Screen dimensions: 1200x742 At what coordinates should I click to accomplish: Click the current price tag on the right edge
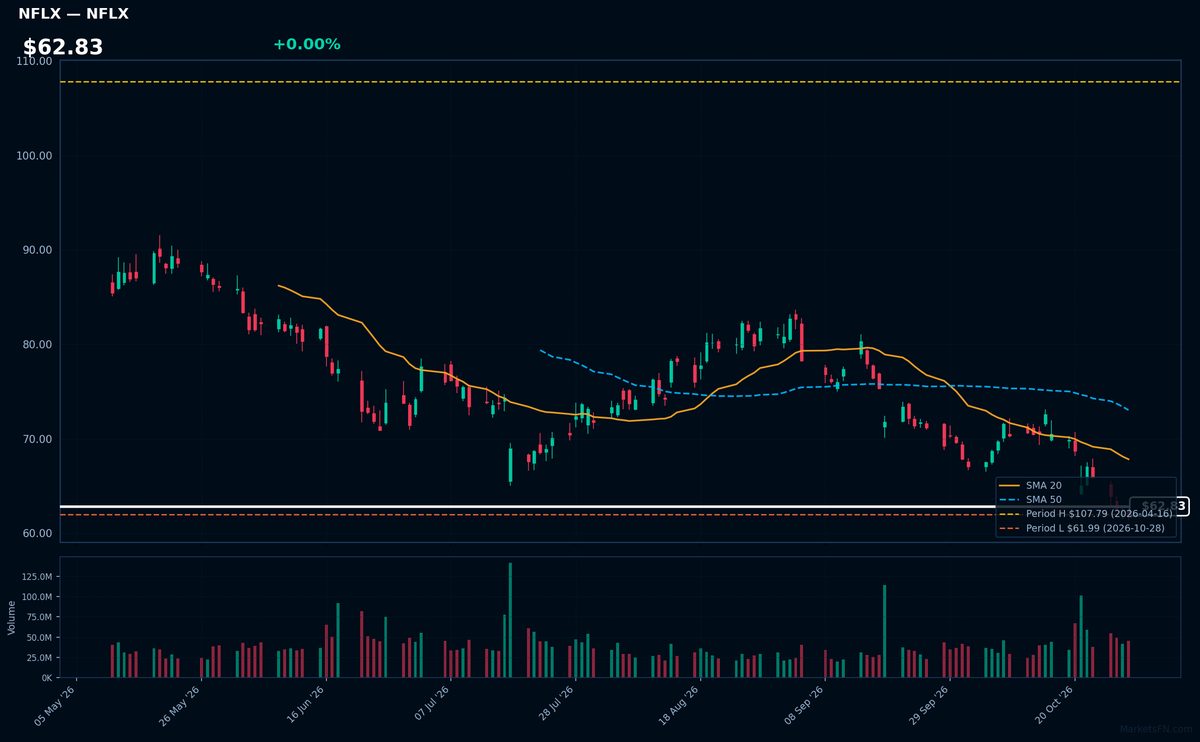[x=1159, y=507]
